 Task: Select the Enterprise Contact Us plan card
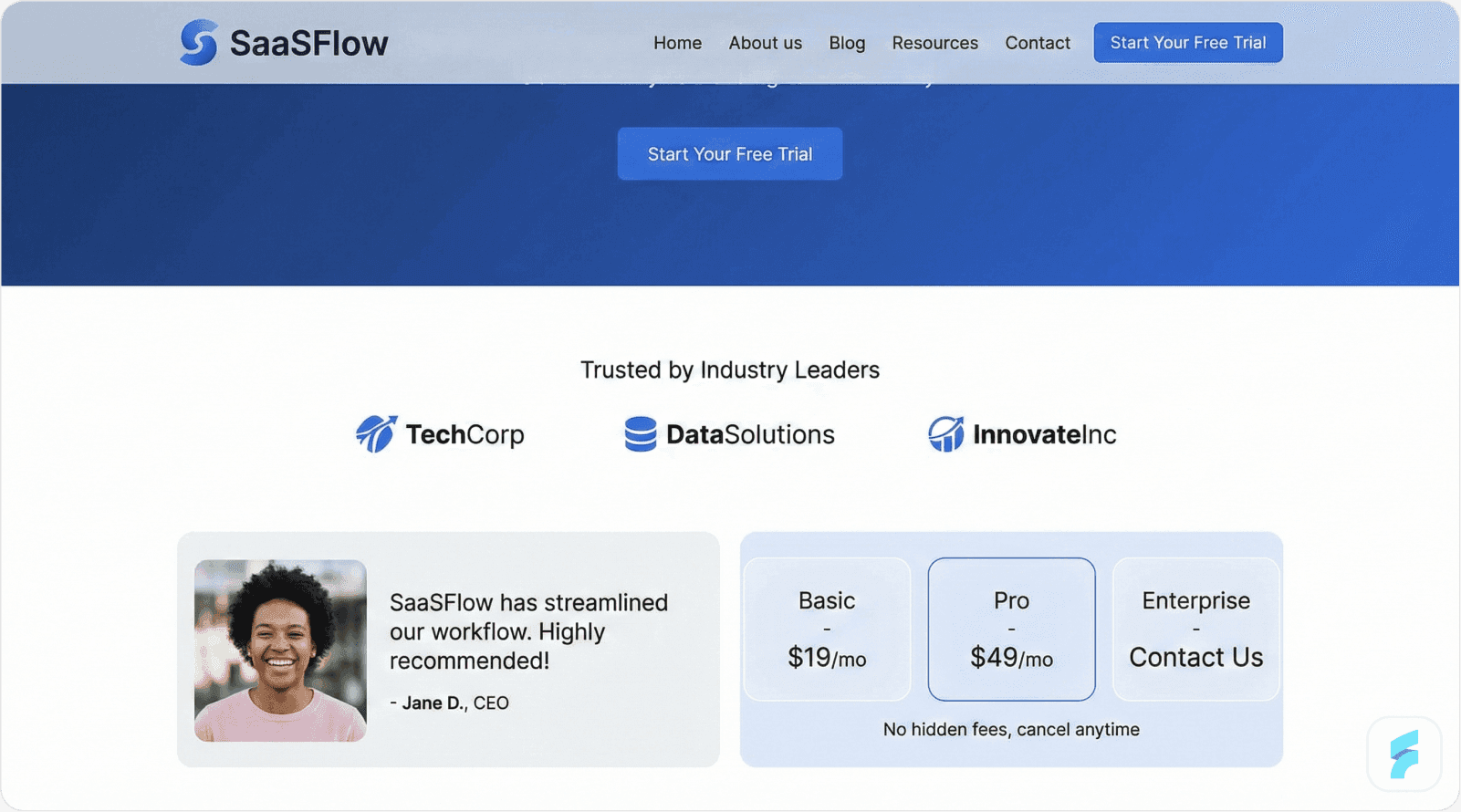pyautogui.click(x=1195, y=630)
